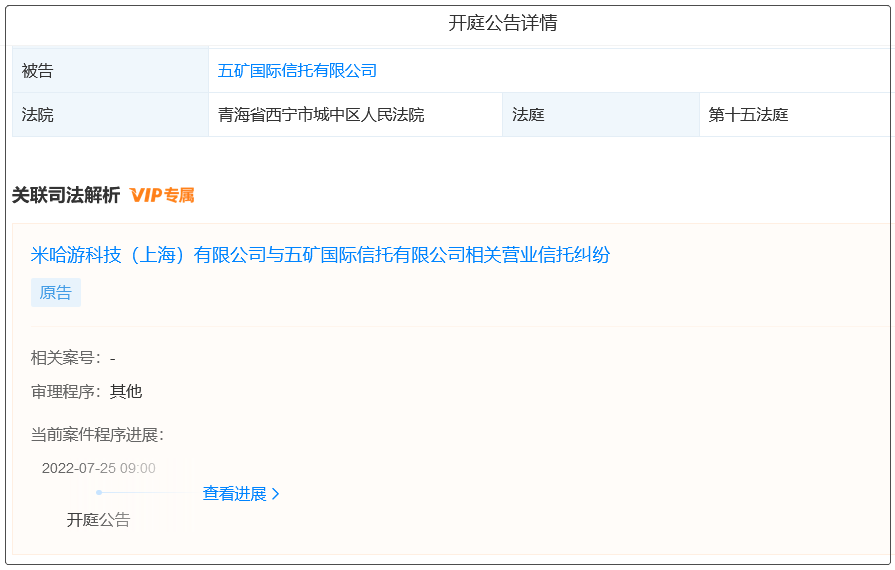Click the chevron arrow next to 查看进展

click(x=276, y=494)
